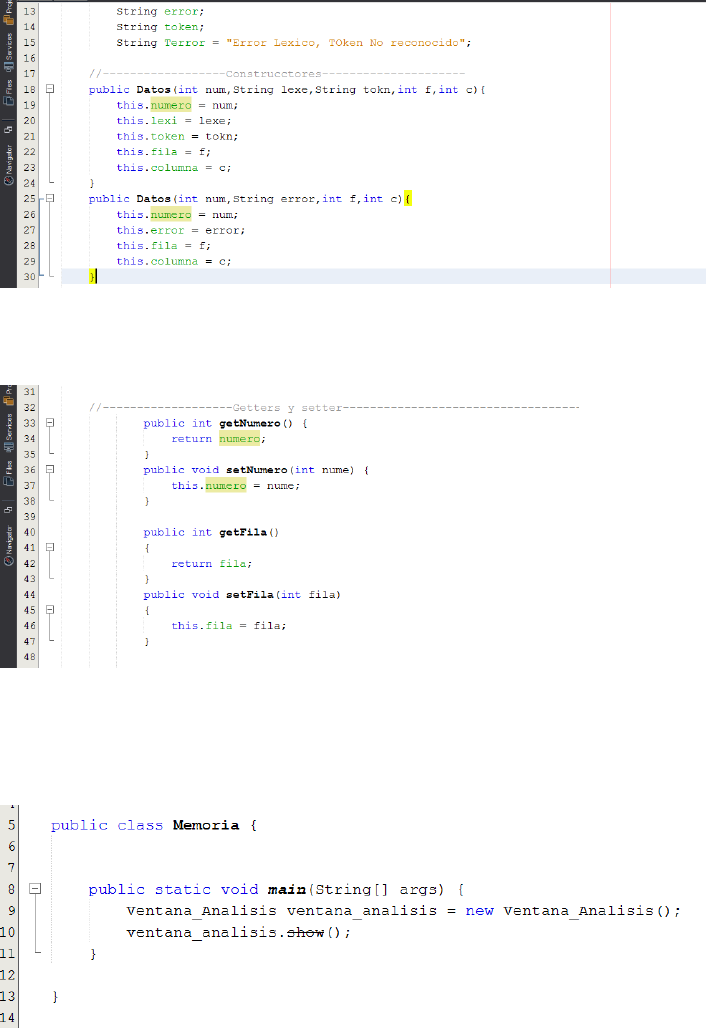Click line number 13 in Memoria editor gutter
The height and width of the screenshot is (1028, 706).
[x=7, y=996]
